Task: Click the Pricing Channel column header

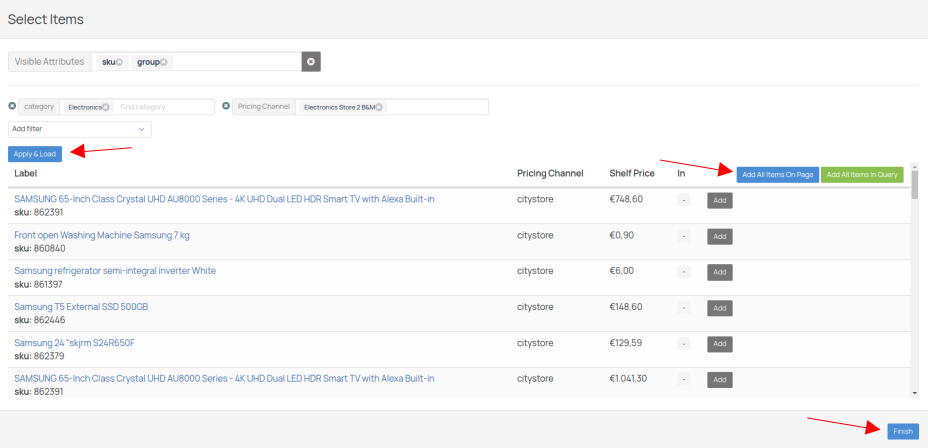Action: (x=550, y=173)
